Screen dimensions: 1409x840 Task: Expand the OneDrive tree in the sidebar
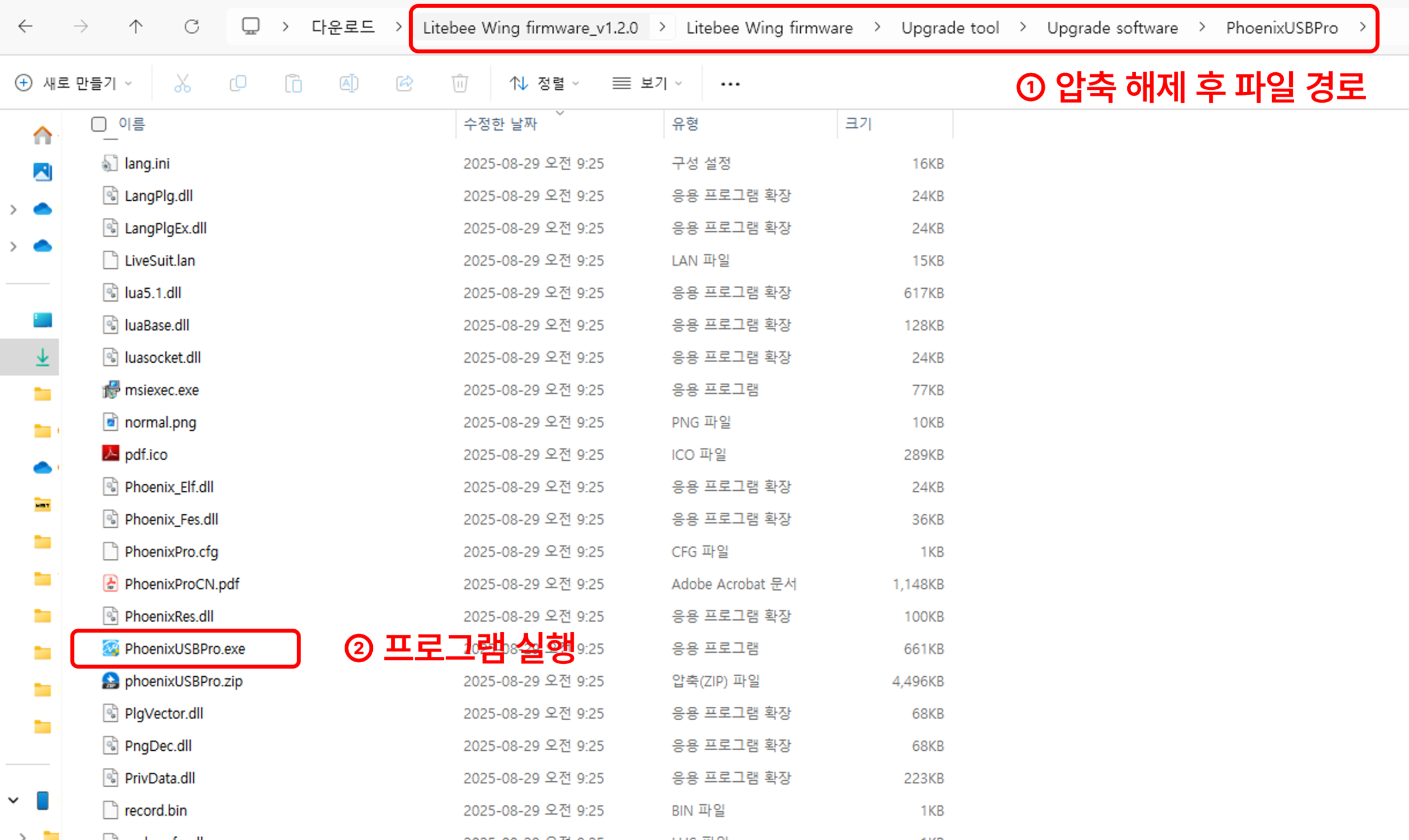pyautogui.click(x=13, y=210)
